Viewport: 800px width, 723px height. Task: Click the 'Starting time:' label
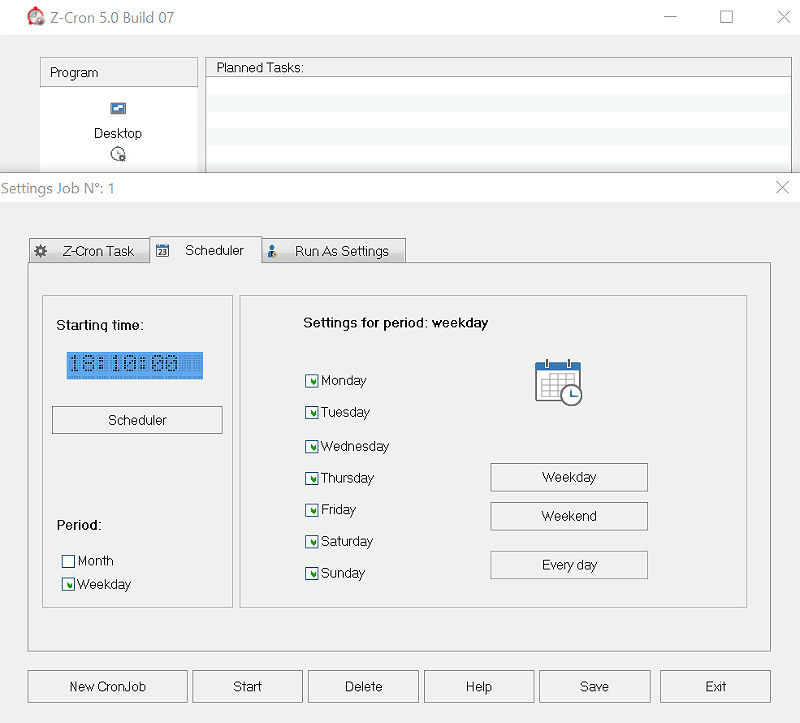[x=100, y=326]
